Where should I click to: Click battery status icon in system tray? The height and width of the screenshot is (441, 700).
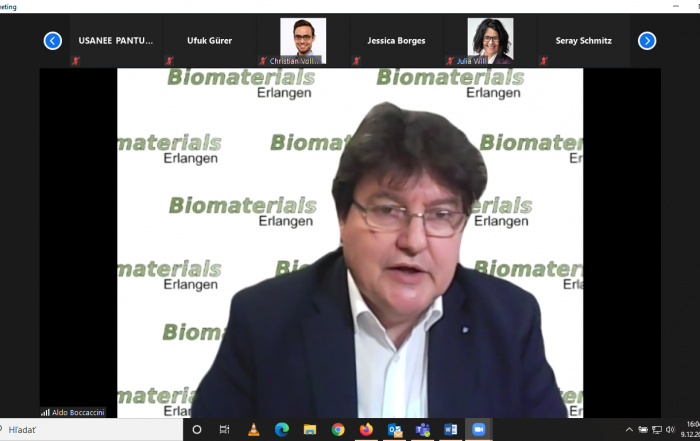[x=643, y=430]
